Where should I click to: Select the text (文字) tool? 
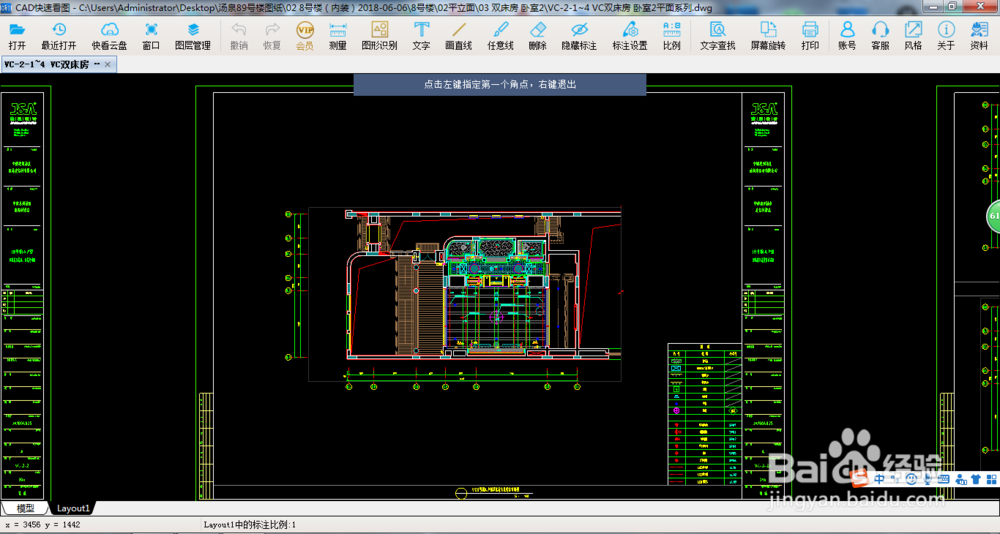pyautogui.click(x=421, y=36)
